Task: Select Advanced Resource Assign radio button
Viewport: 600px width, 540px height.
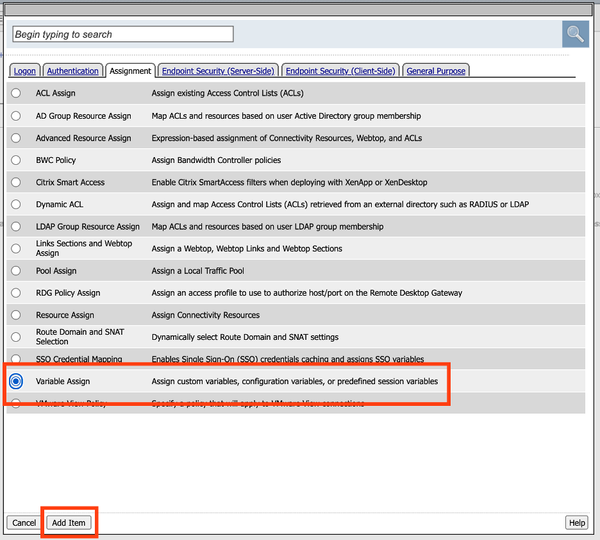Action: pyautogui.click(x=16, y=138)
